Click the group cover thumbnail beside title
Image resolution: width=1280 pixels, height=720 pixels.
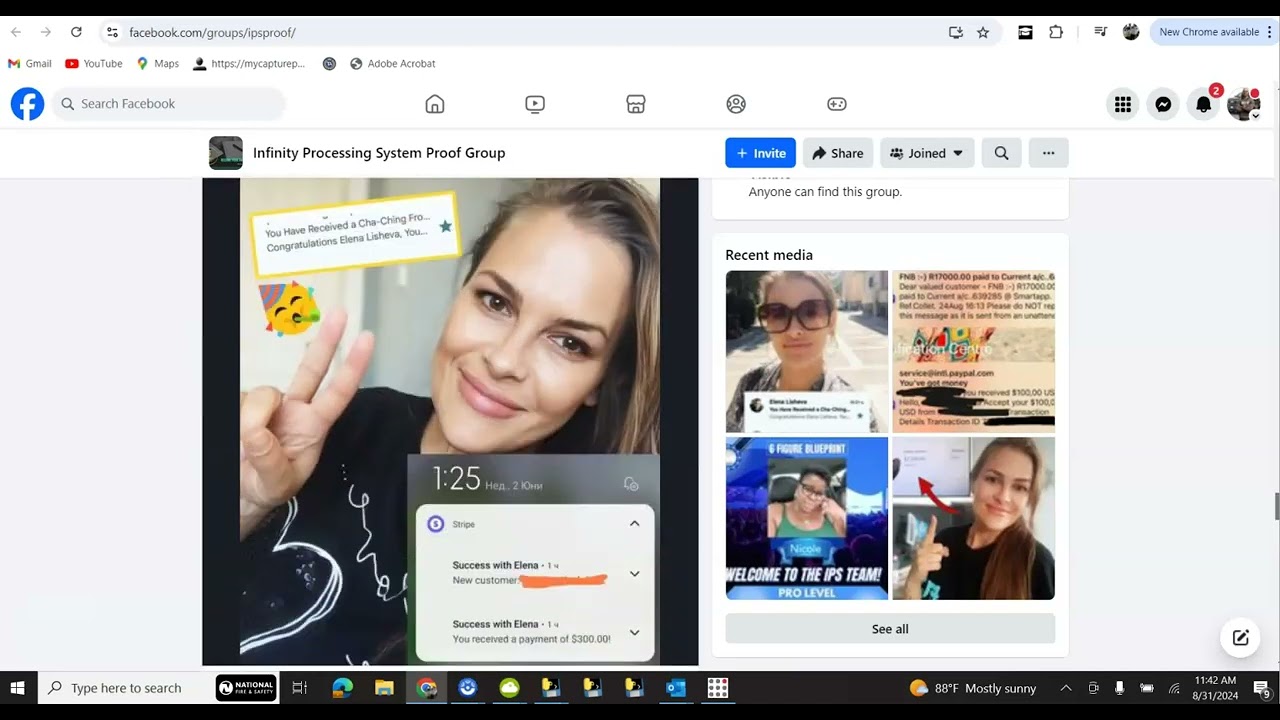tap(226, 153)
